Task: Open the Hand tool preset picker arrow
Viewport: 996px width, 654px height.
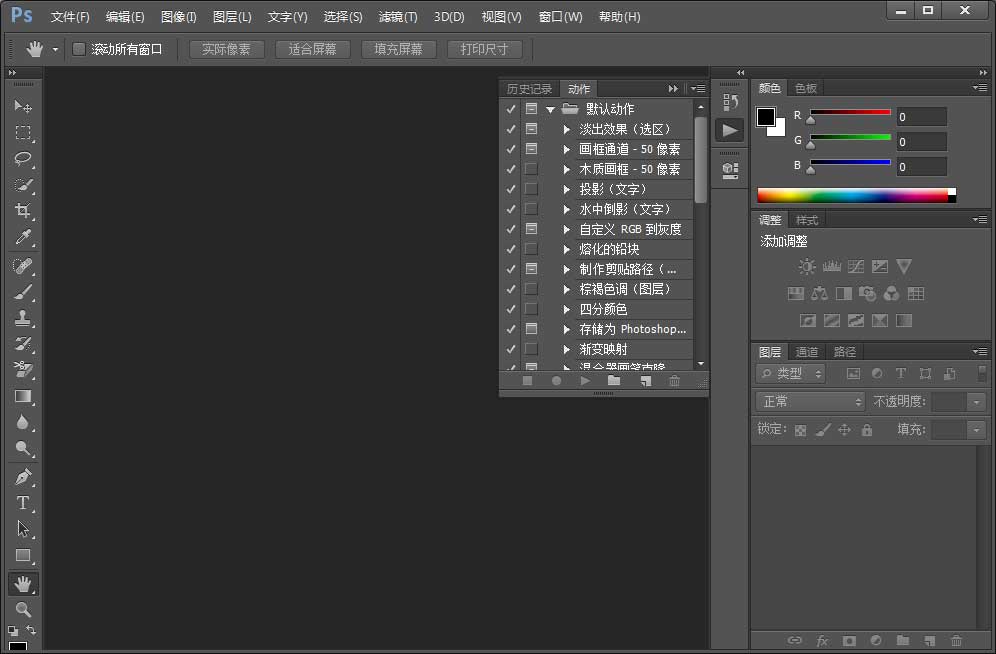Action: [x=55, y=49]
